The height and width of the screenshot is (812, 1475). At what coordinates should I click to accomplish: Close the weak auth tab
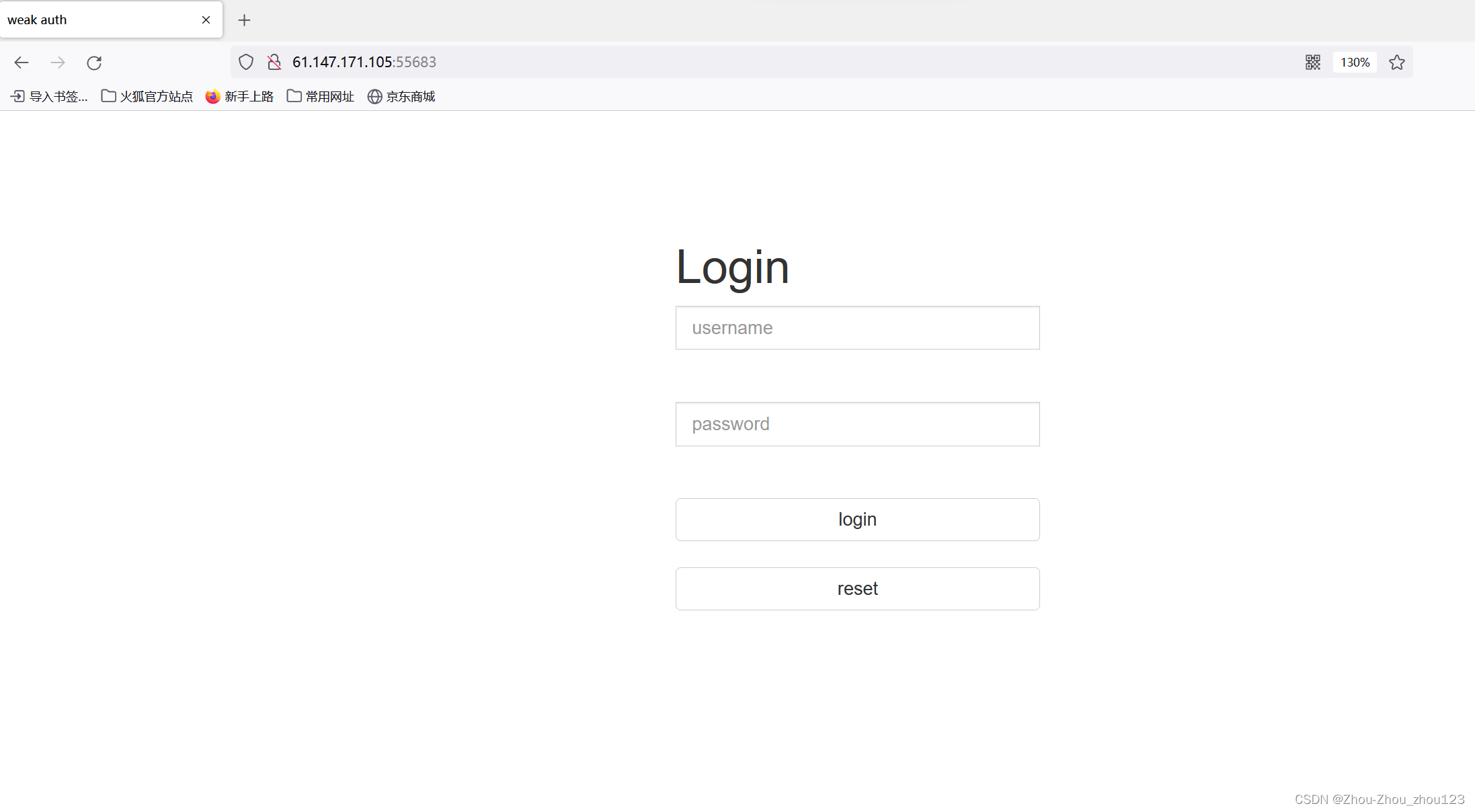(x=206, y=19)
